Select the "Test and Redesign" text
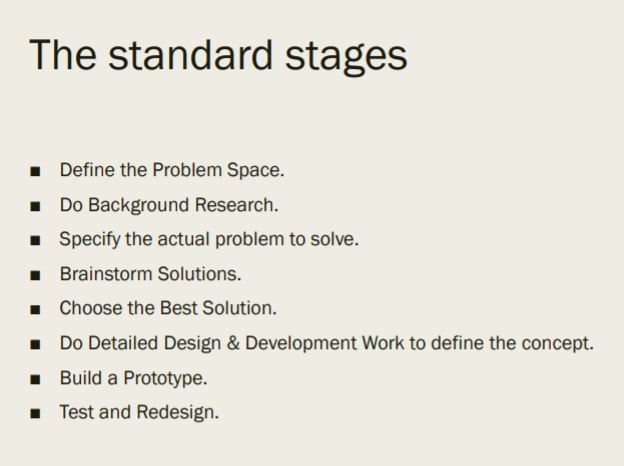 (x=138, y=412)
